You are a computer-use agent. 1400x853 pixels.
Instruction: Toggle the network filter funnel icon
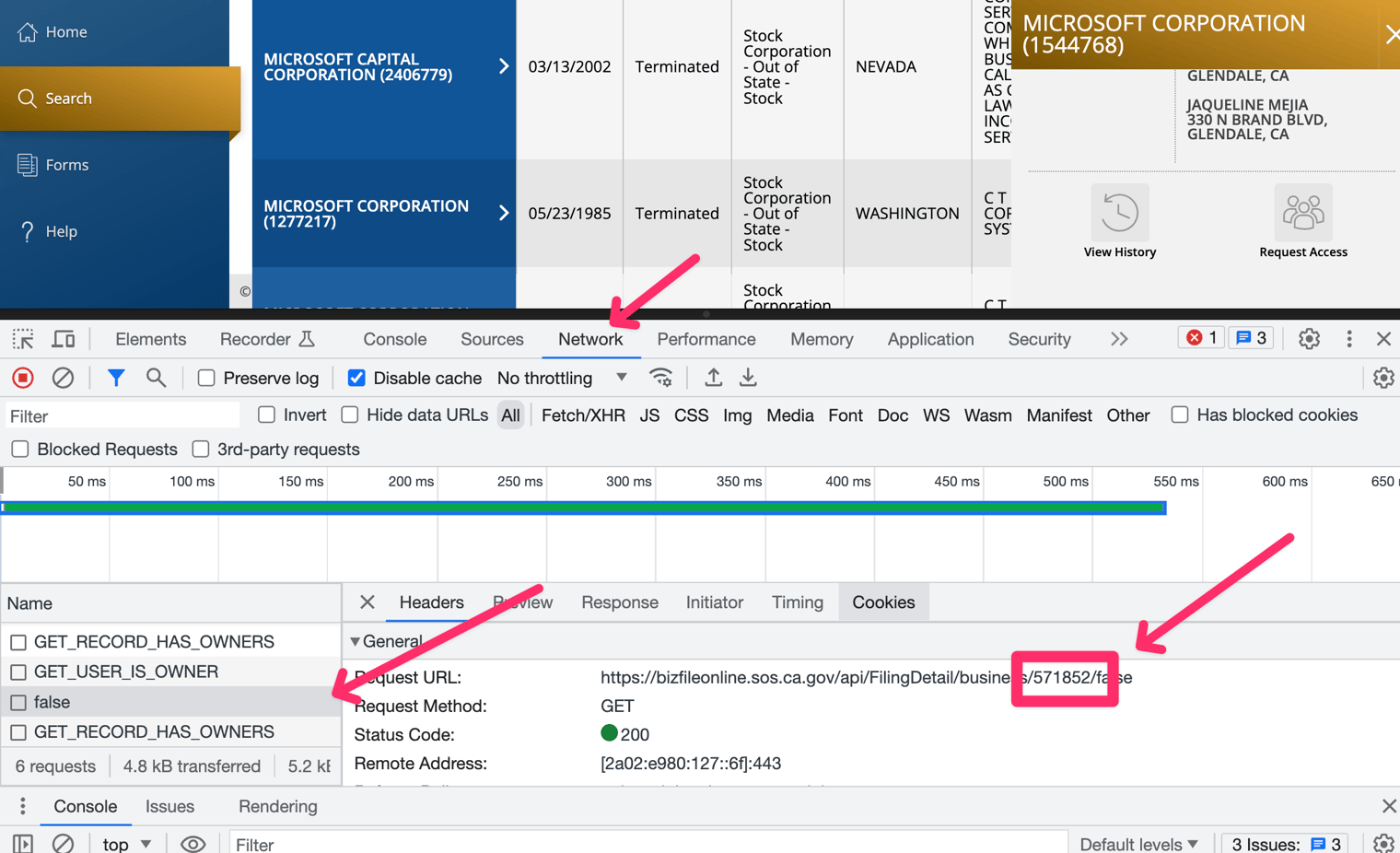(116, 378)
